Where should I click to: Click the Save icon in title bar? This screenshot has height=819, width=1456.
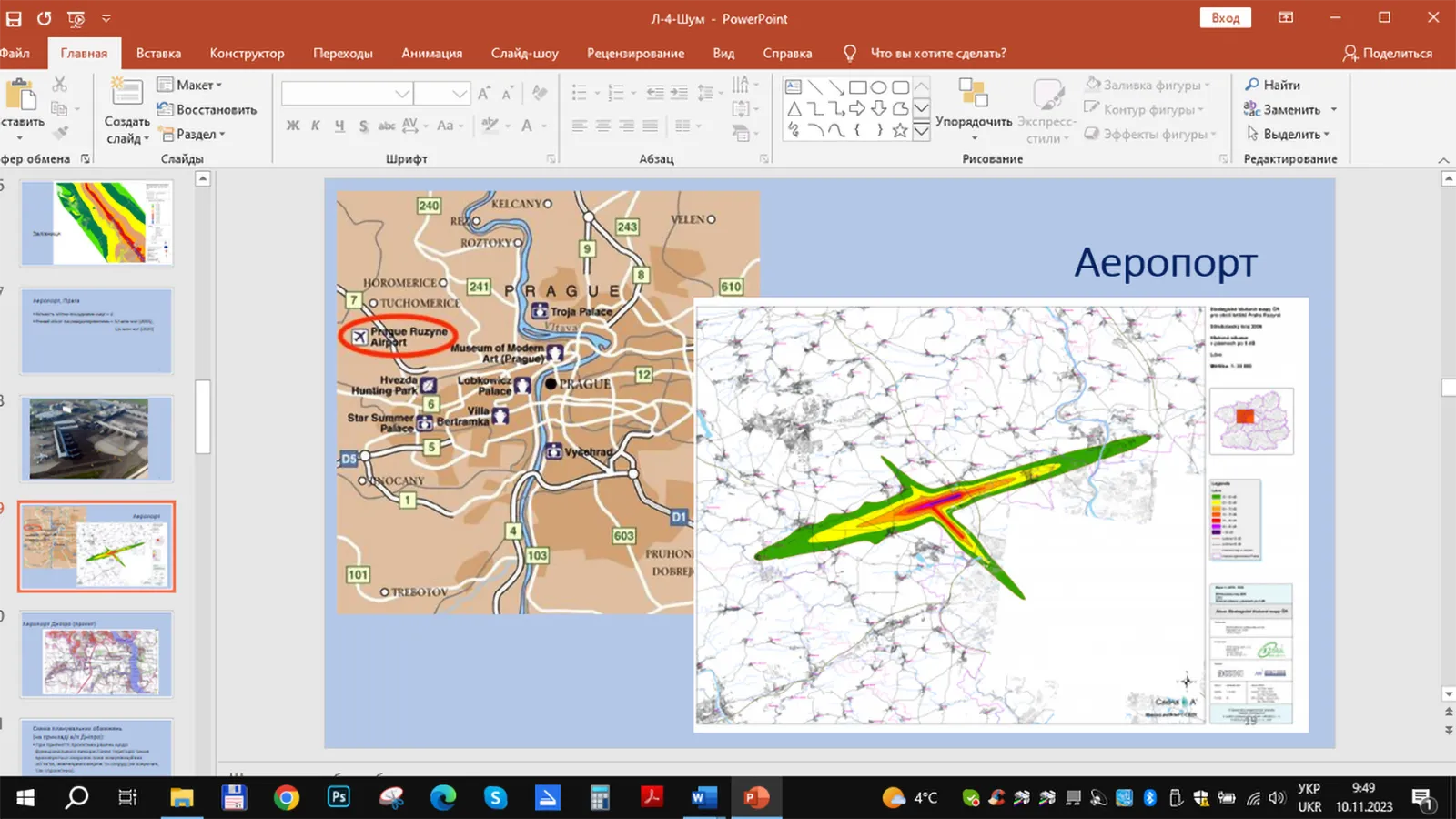coord(14,18)
